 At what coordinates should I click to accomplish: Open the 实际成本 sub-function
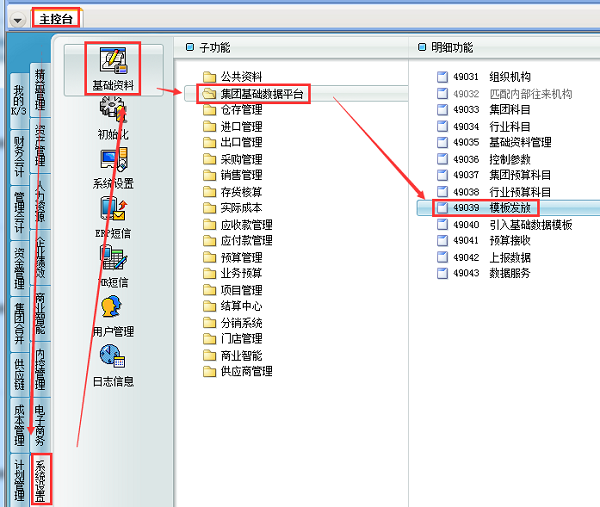pos(232,208)
